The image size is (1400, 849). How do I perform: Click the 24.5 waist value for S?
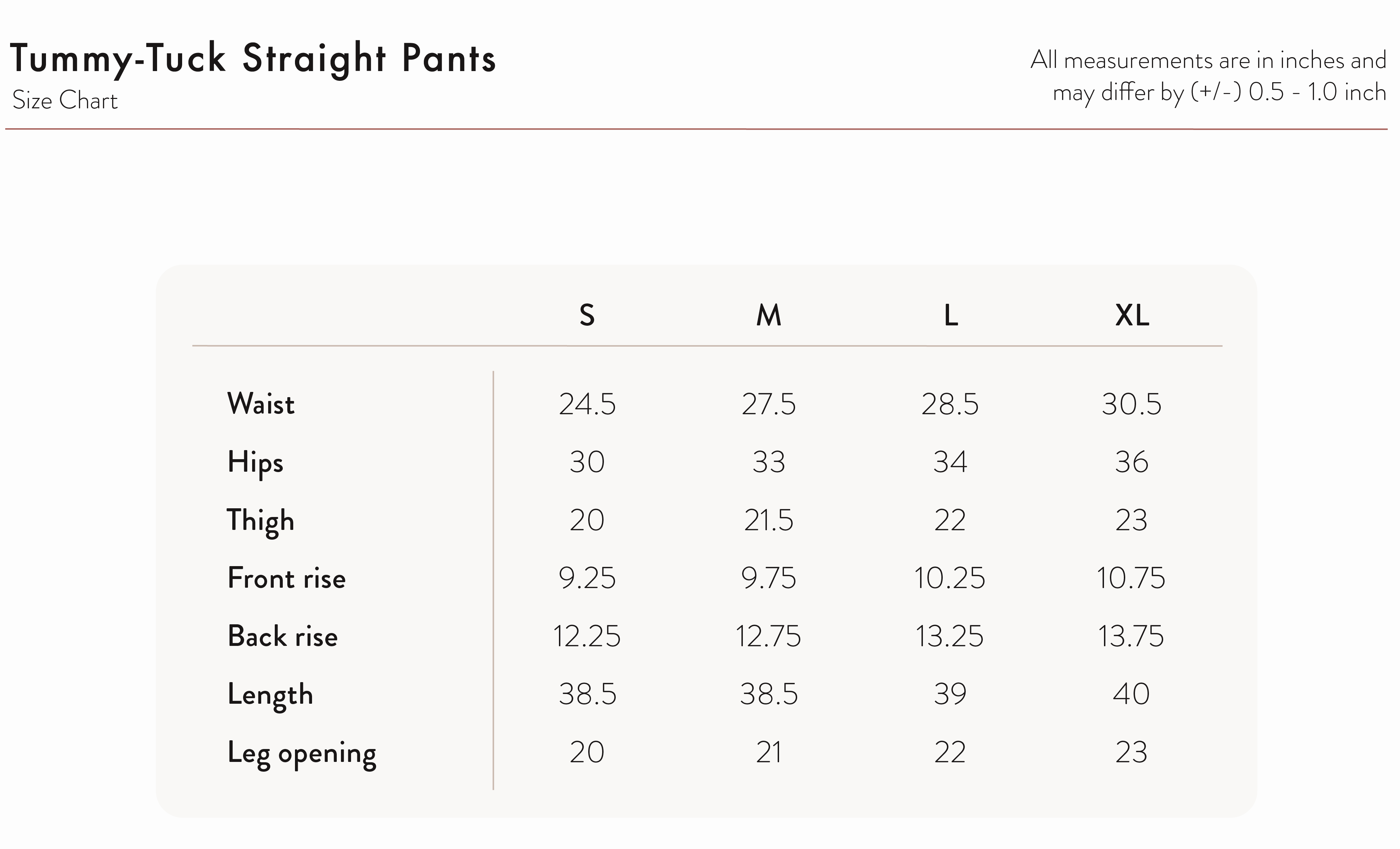tap(587, 404)
